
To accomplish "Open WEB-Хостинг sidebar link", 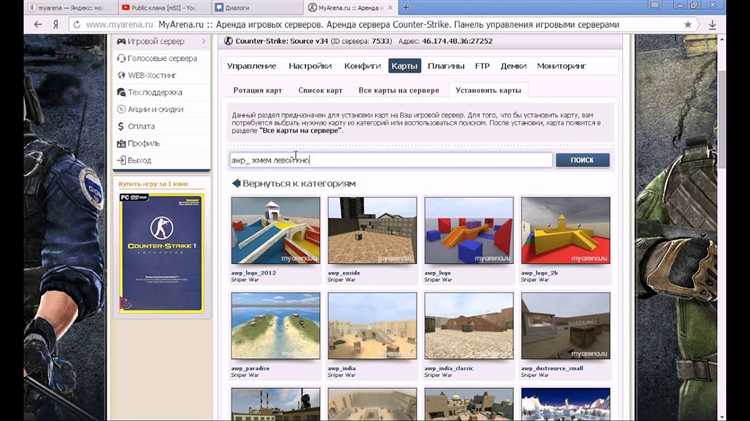I will click(x=152, y=75).
